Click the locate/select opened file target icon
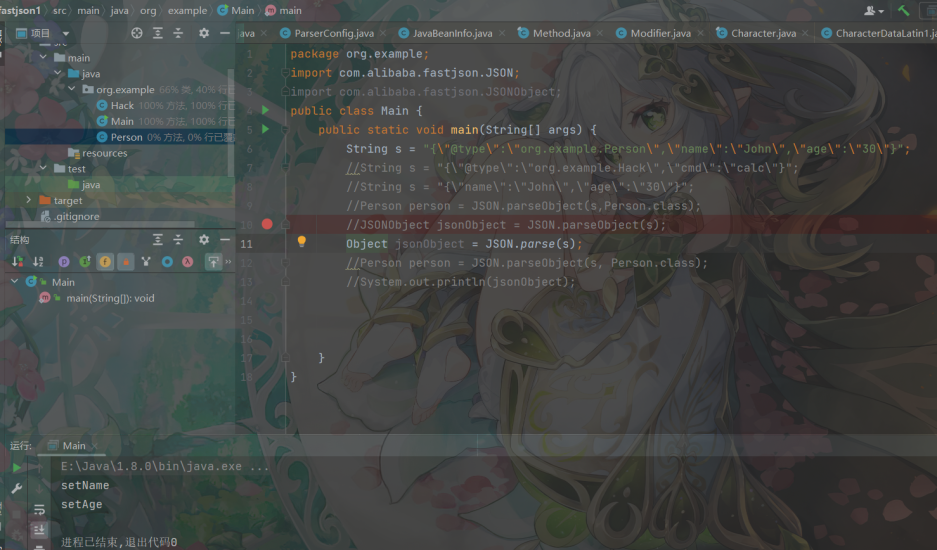This screenshot has height=550, width=937. coord(137,33)
